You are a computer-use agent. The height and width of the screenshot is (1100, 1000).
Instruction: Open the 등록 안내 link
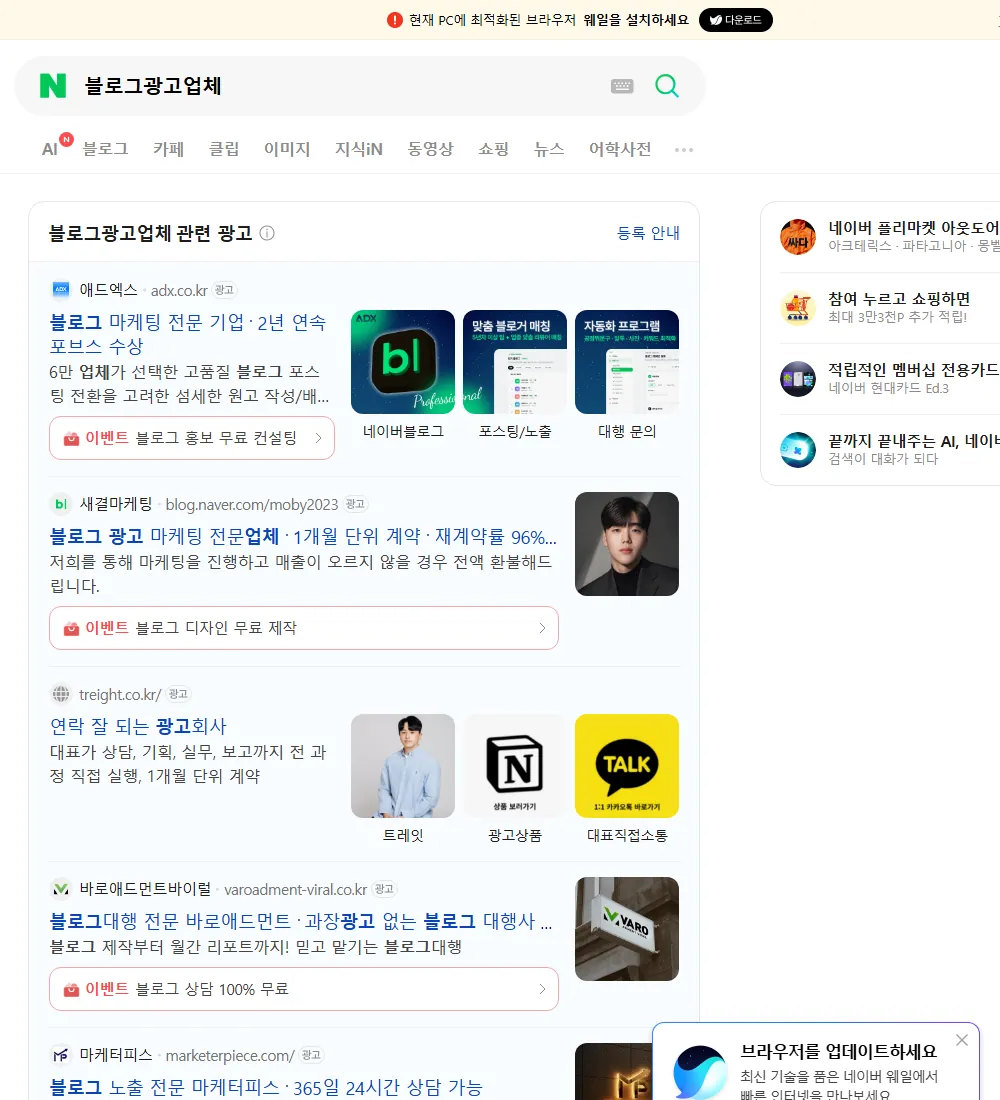(x=648, y=233)
